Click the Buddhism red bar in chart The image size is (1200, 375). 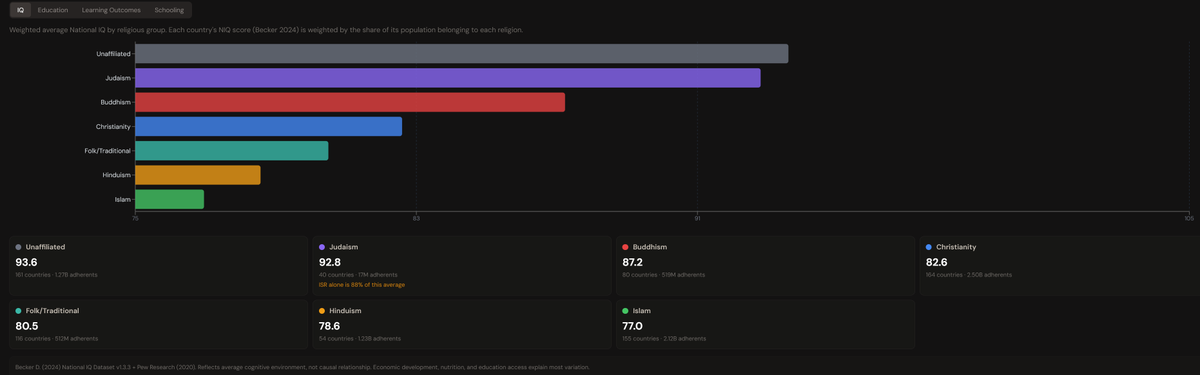350,102
